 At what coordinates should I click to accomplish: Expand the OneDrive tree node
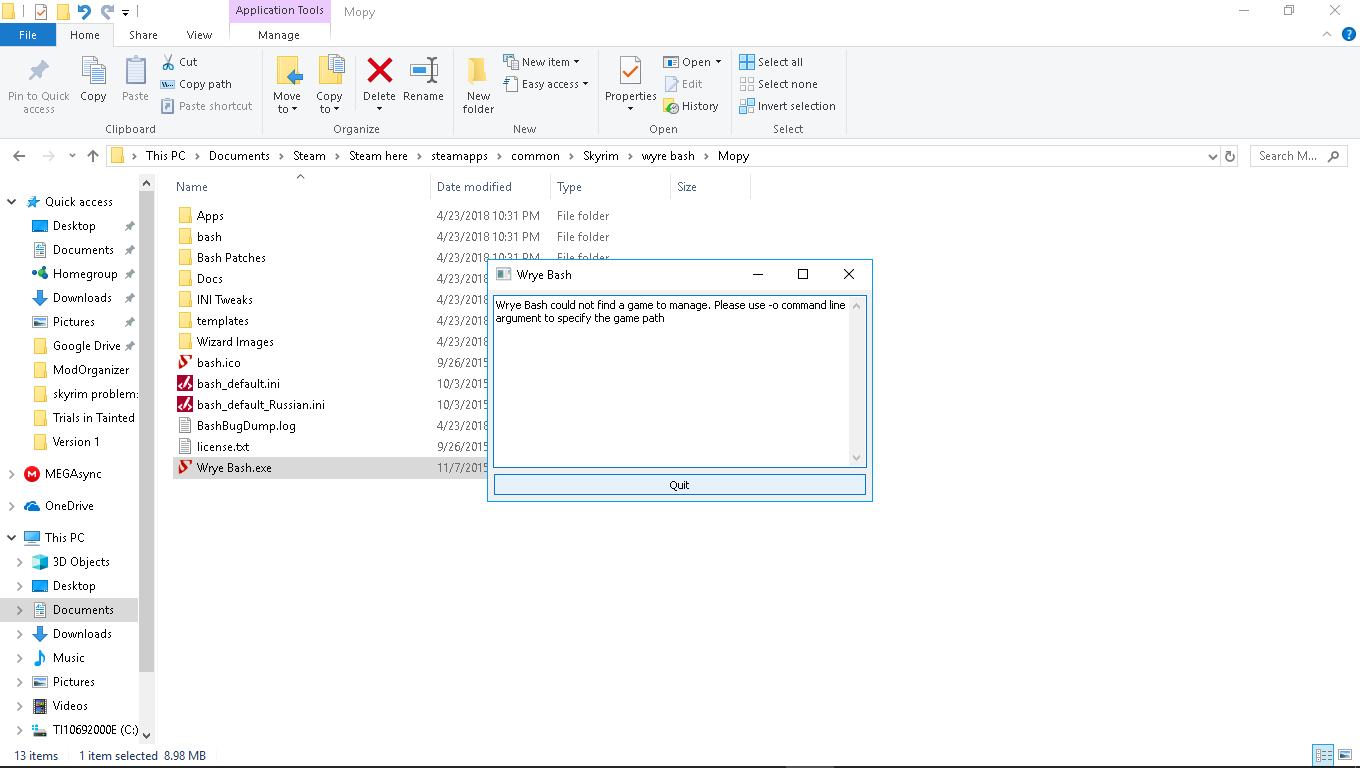coord(11,506)
